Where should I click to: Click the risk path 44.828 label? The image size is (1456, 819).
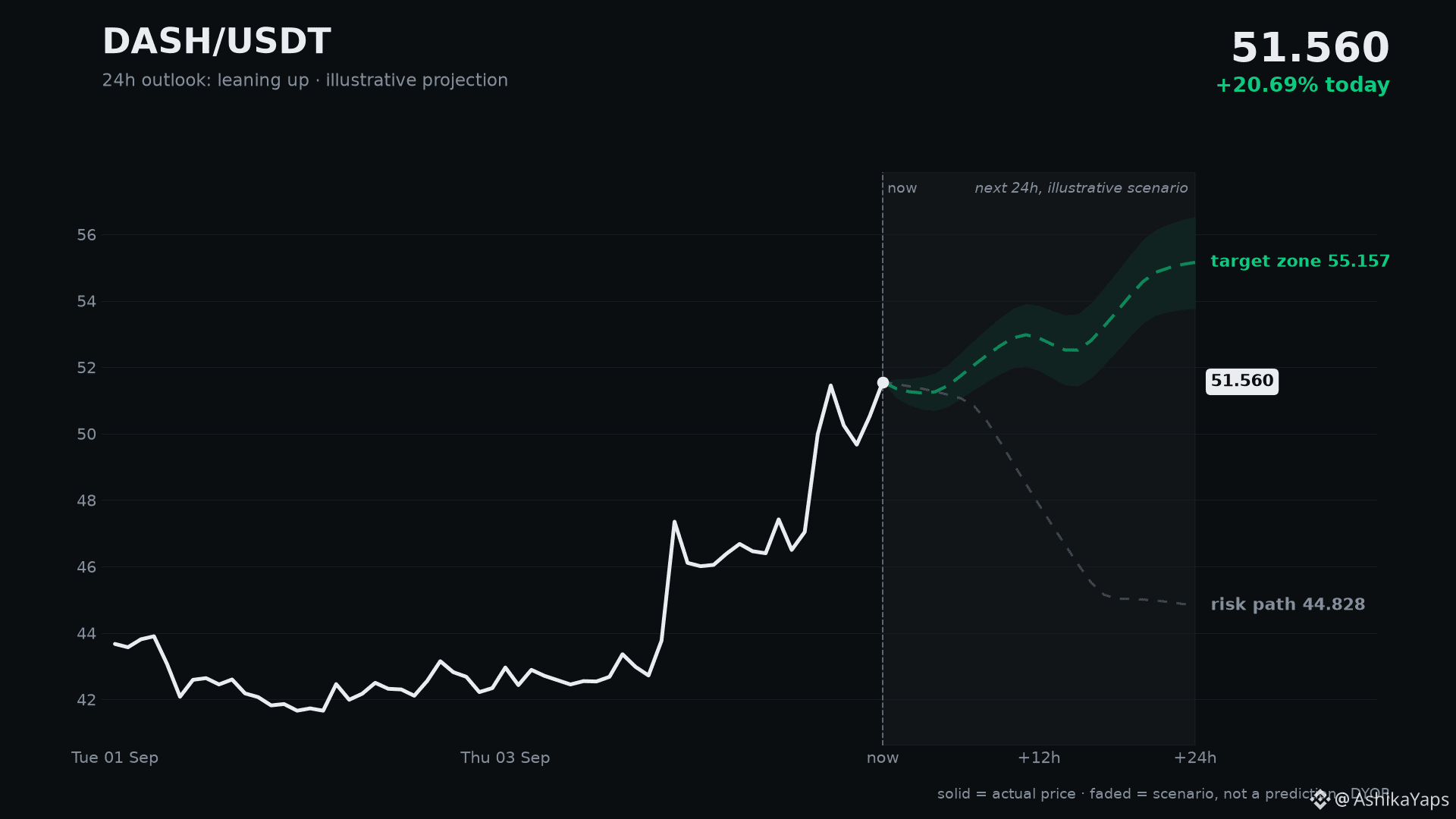point(1288,604)
